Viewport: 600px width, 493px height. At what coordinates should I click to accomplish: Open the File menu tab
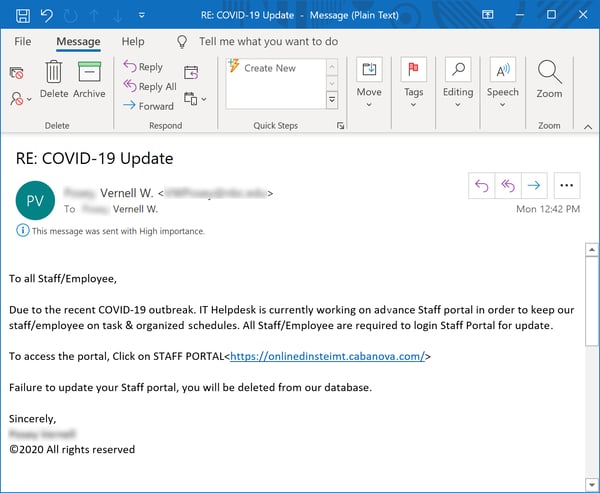[x=23, y=42]
